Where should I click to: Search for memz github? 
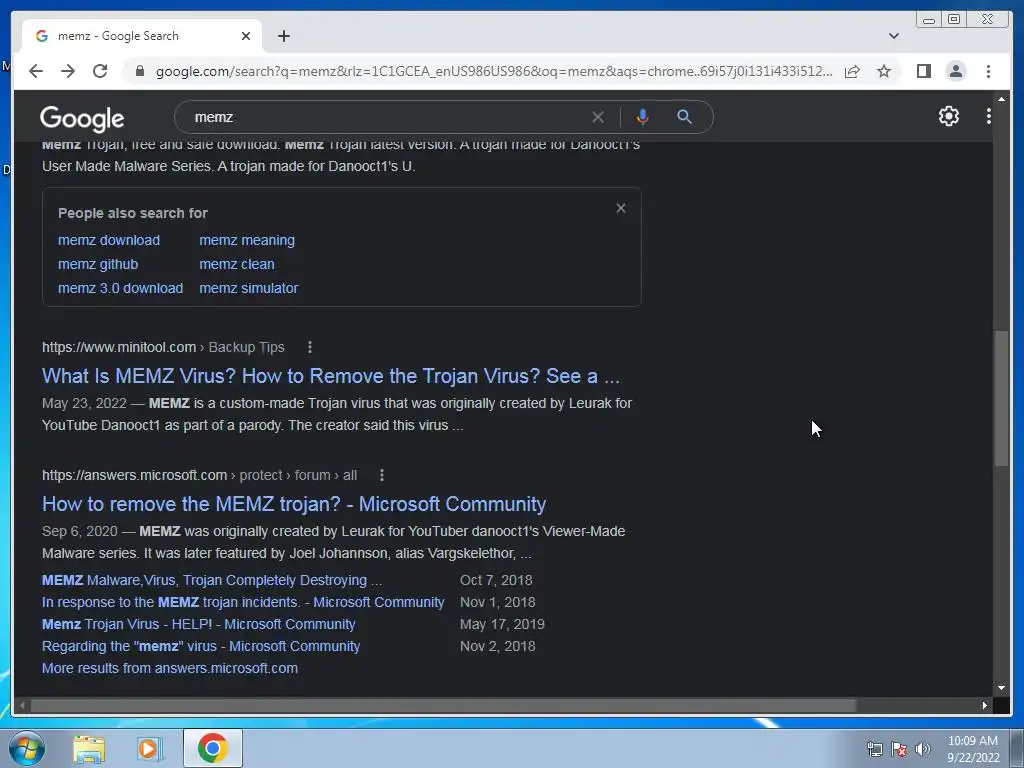tap(98, 264)
